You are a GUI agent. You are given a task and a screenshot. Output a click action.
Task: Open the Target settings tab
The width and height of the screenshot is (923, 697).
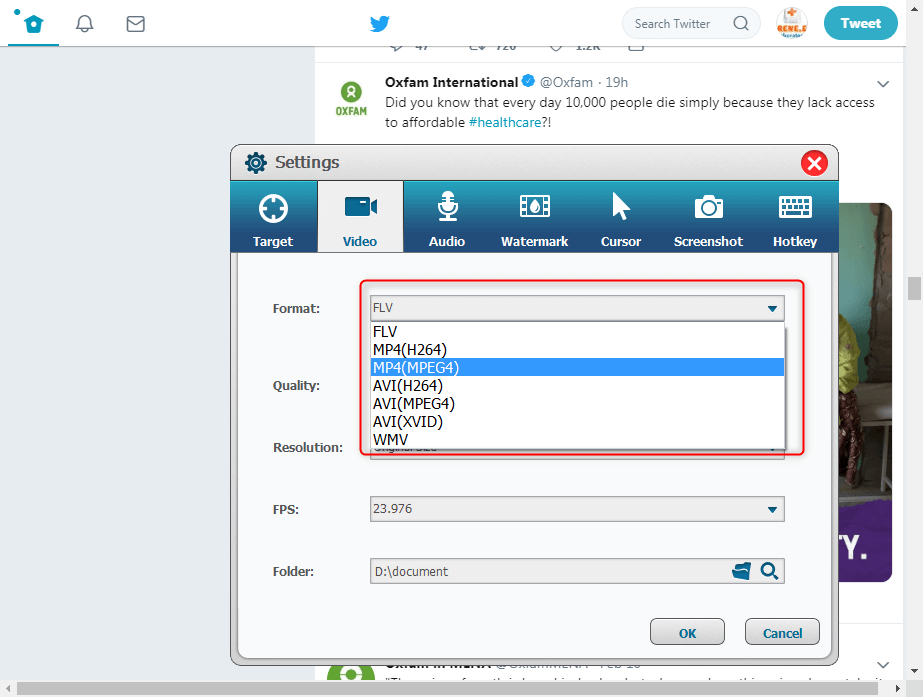point(273,216)
